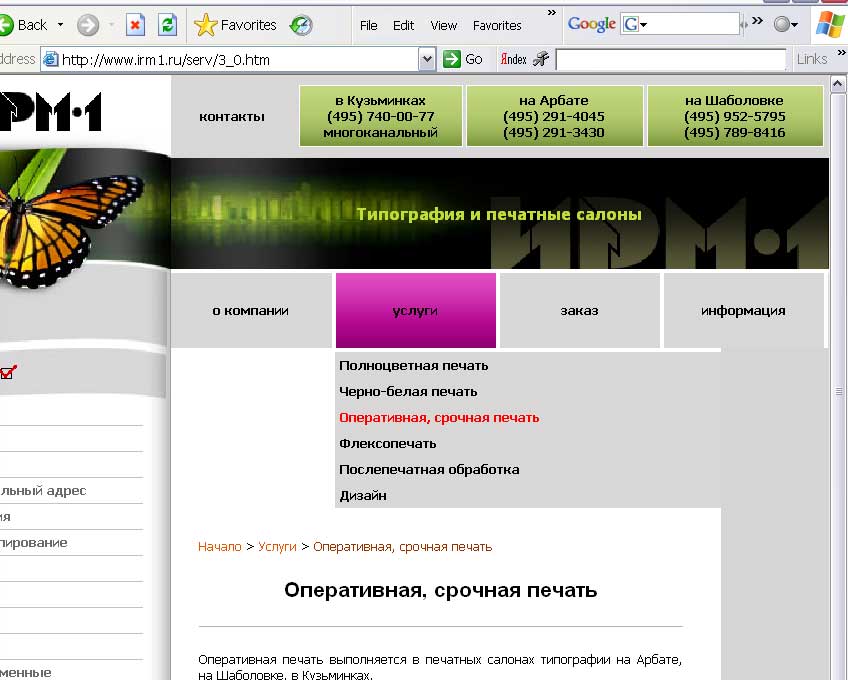This screenshot has width=848, height=680.
Task: Open the «о компании» navigation tab
Action: pyautogui.click(x=250, y=310)
